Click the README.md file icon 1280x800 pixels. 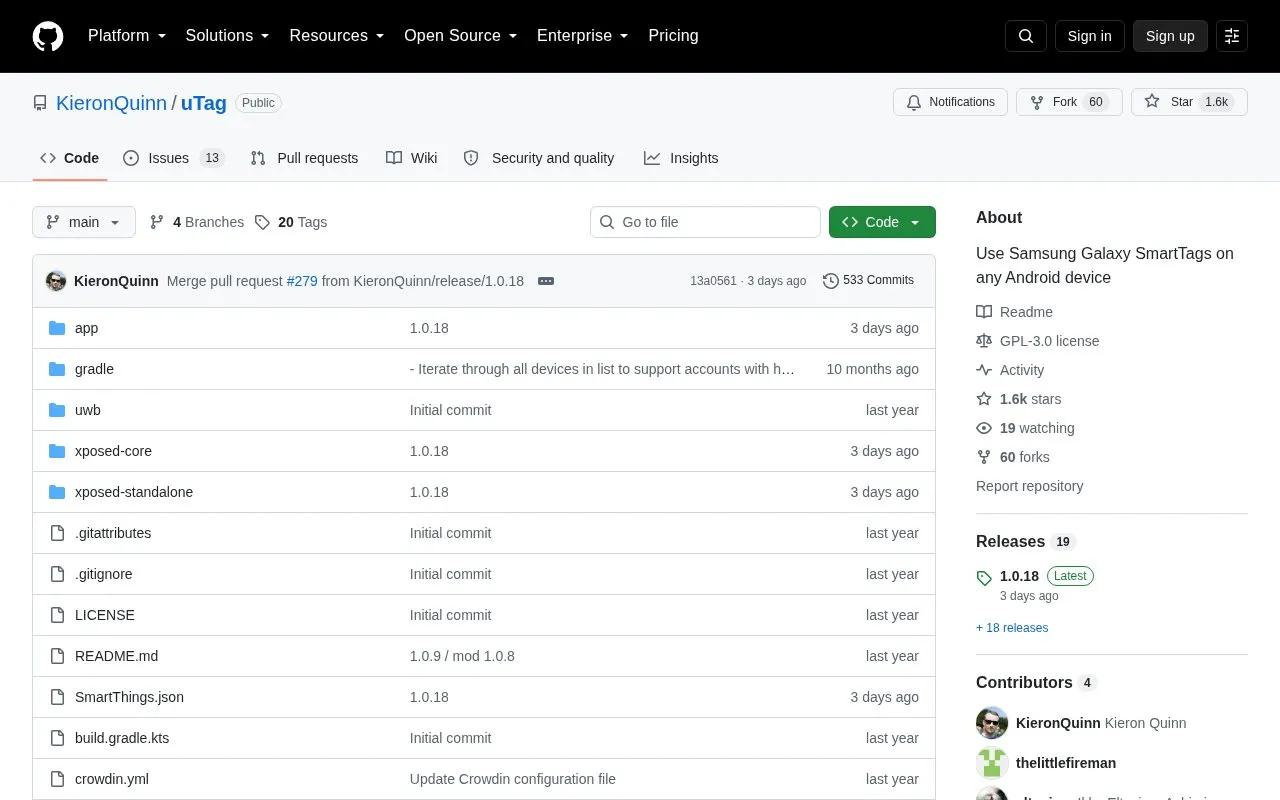pyautogui.click(x=57, y=656)
